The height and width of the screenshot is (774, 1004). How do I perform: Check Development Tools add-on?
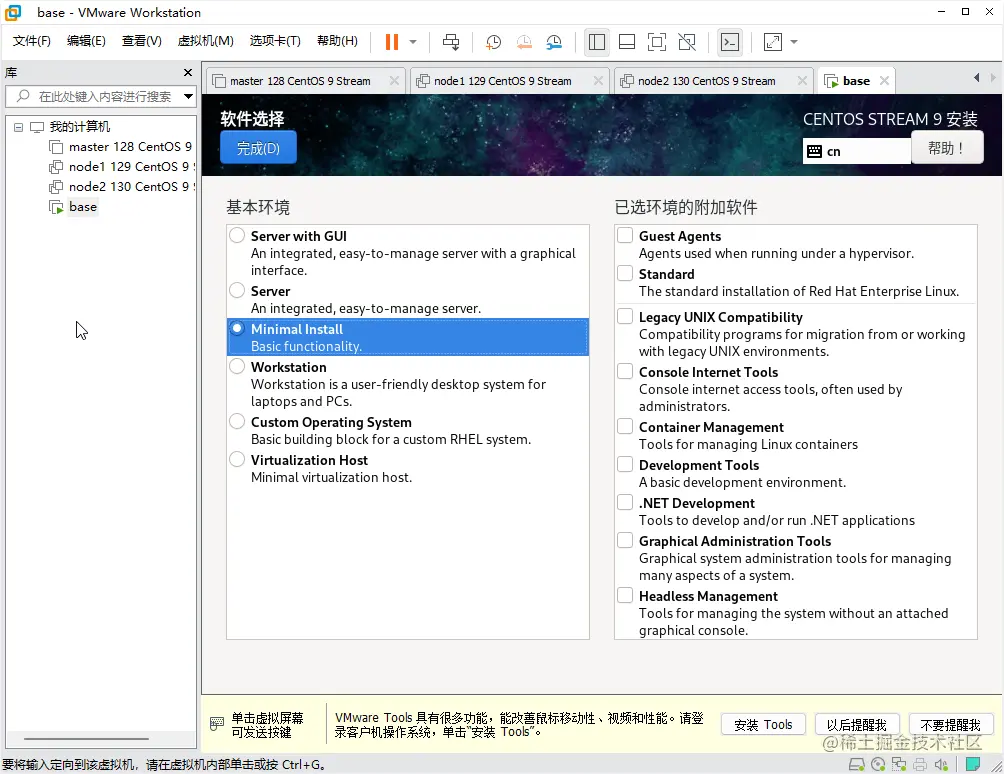[x=625, y=464]
